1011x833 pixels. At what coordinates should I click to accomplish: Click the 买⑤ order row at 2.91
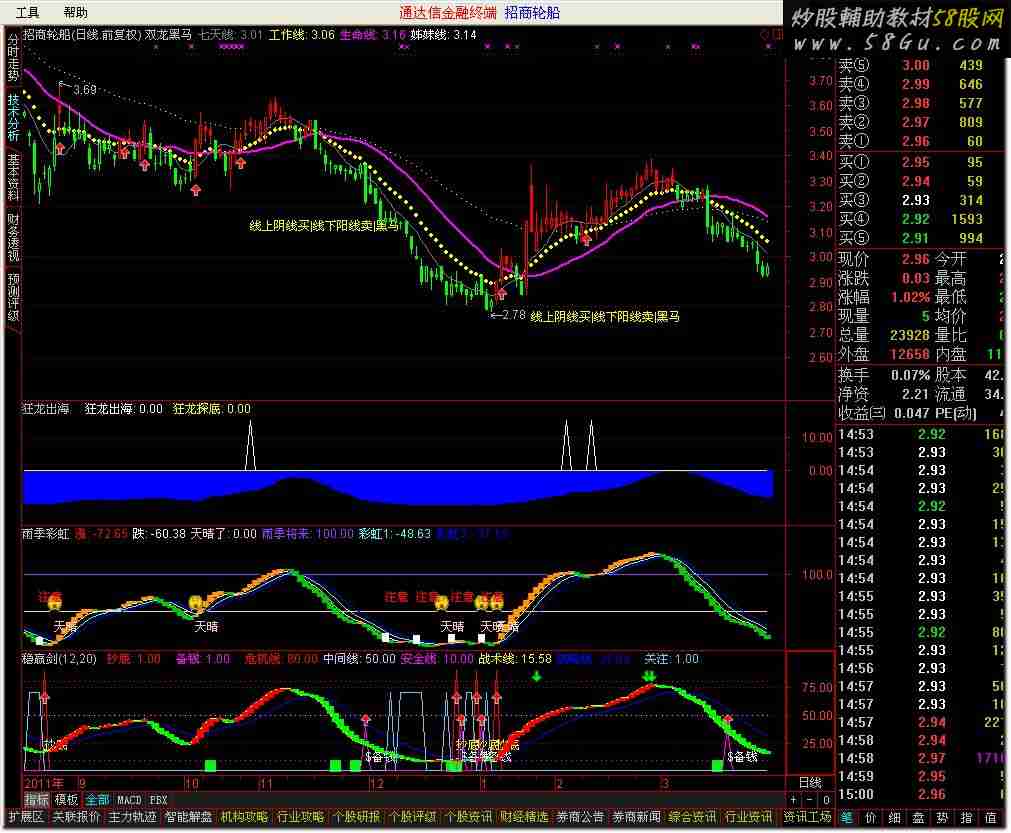(x=921, y=238)
